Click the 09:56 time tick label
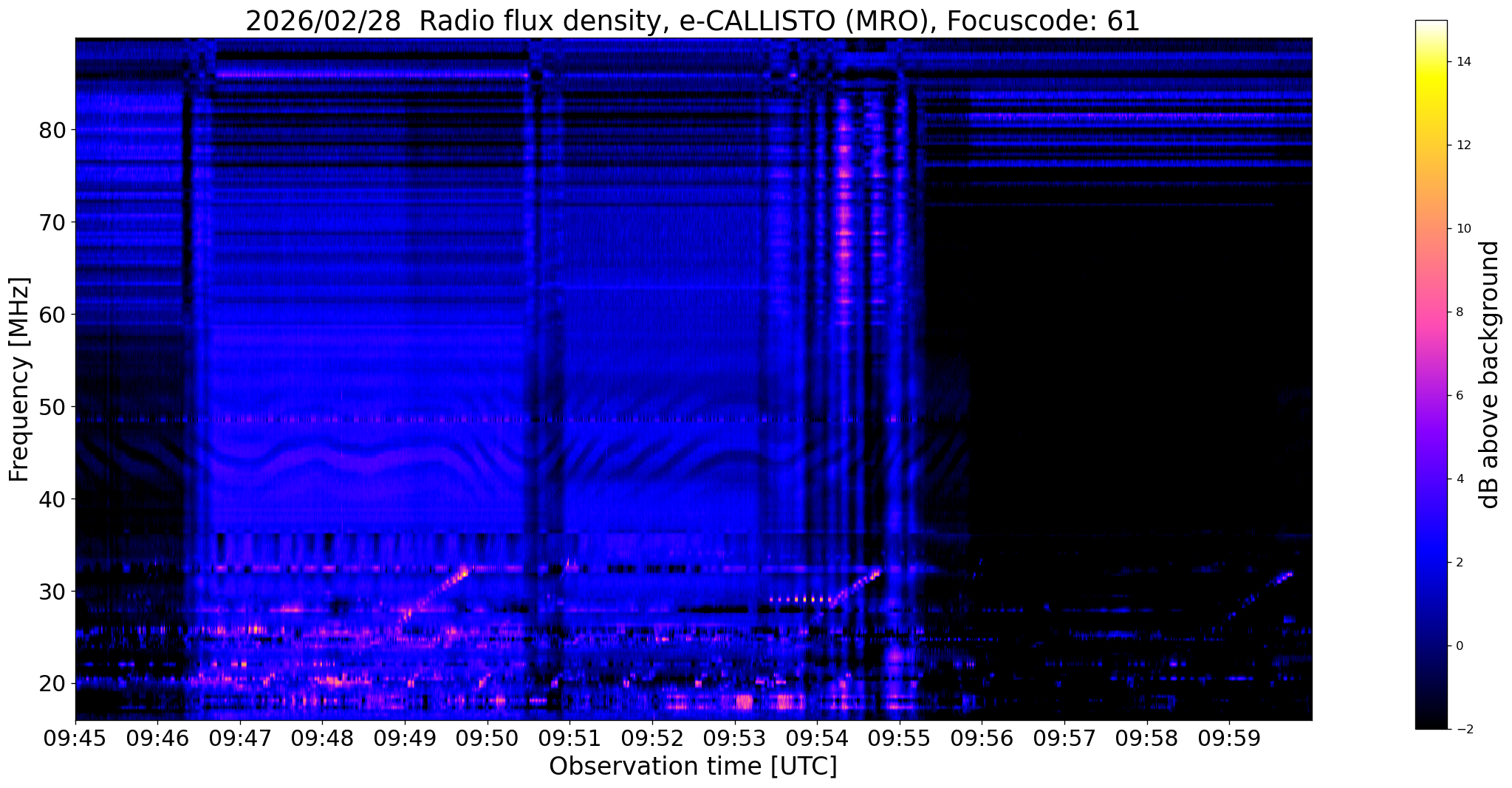The image size is (1512, 788). click(982, 739)
